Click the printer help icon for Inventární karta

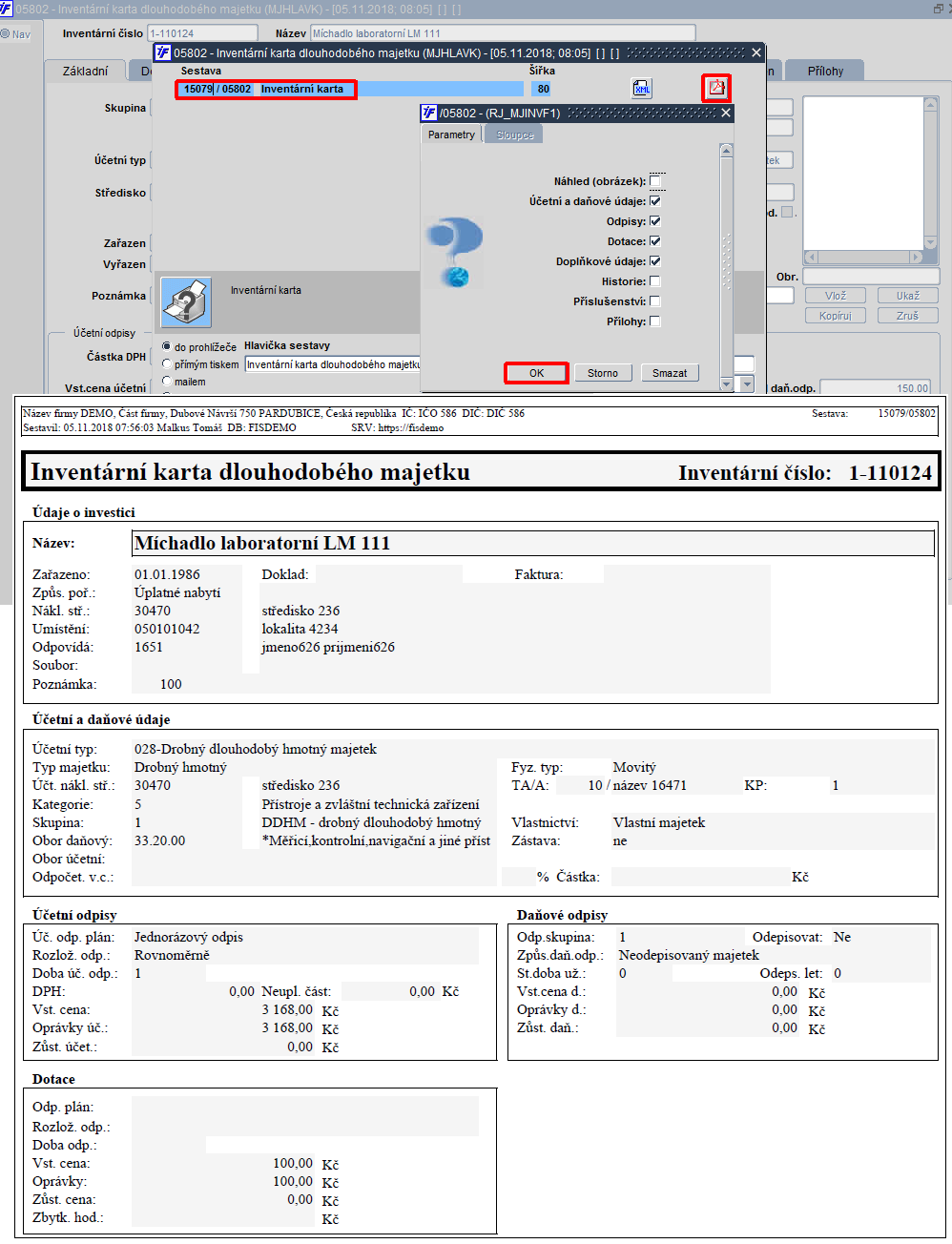pos(186,302)
